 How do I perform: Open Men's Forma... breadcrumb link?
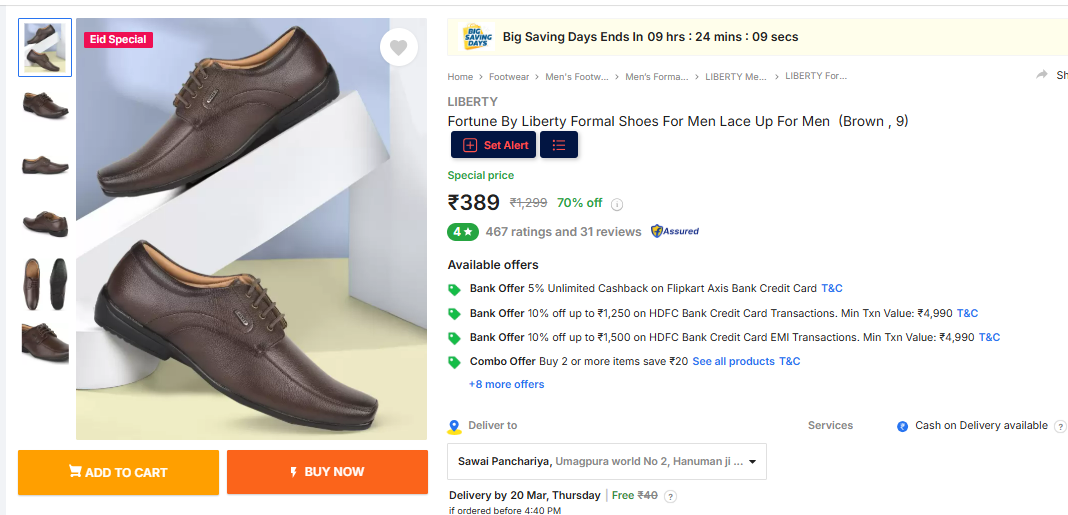(657, 77)
